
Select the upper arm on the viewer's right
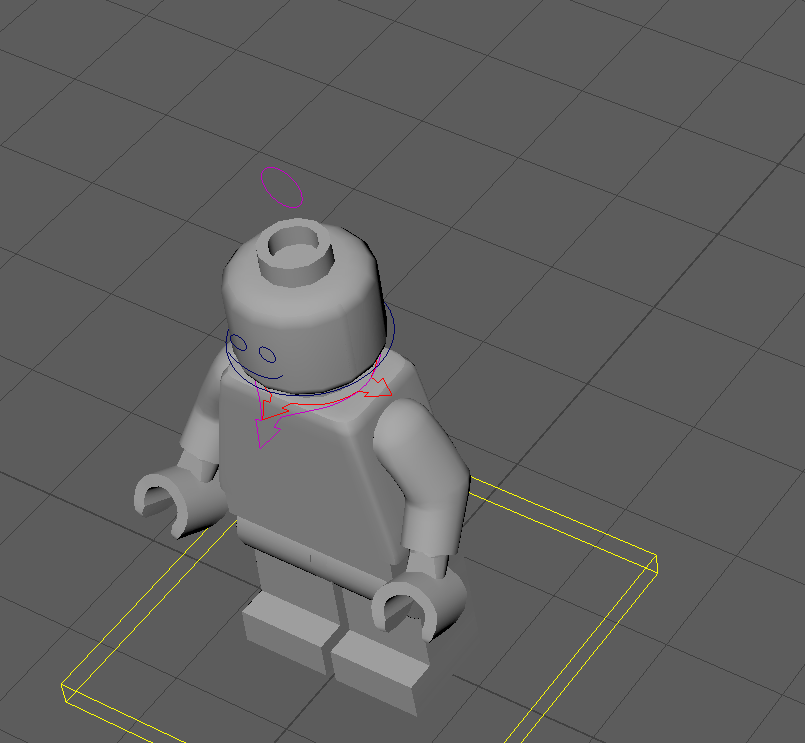tap(421, 478)
